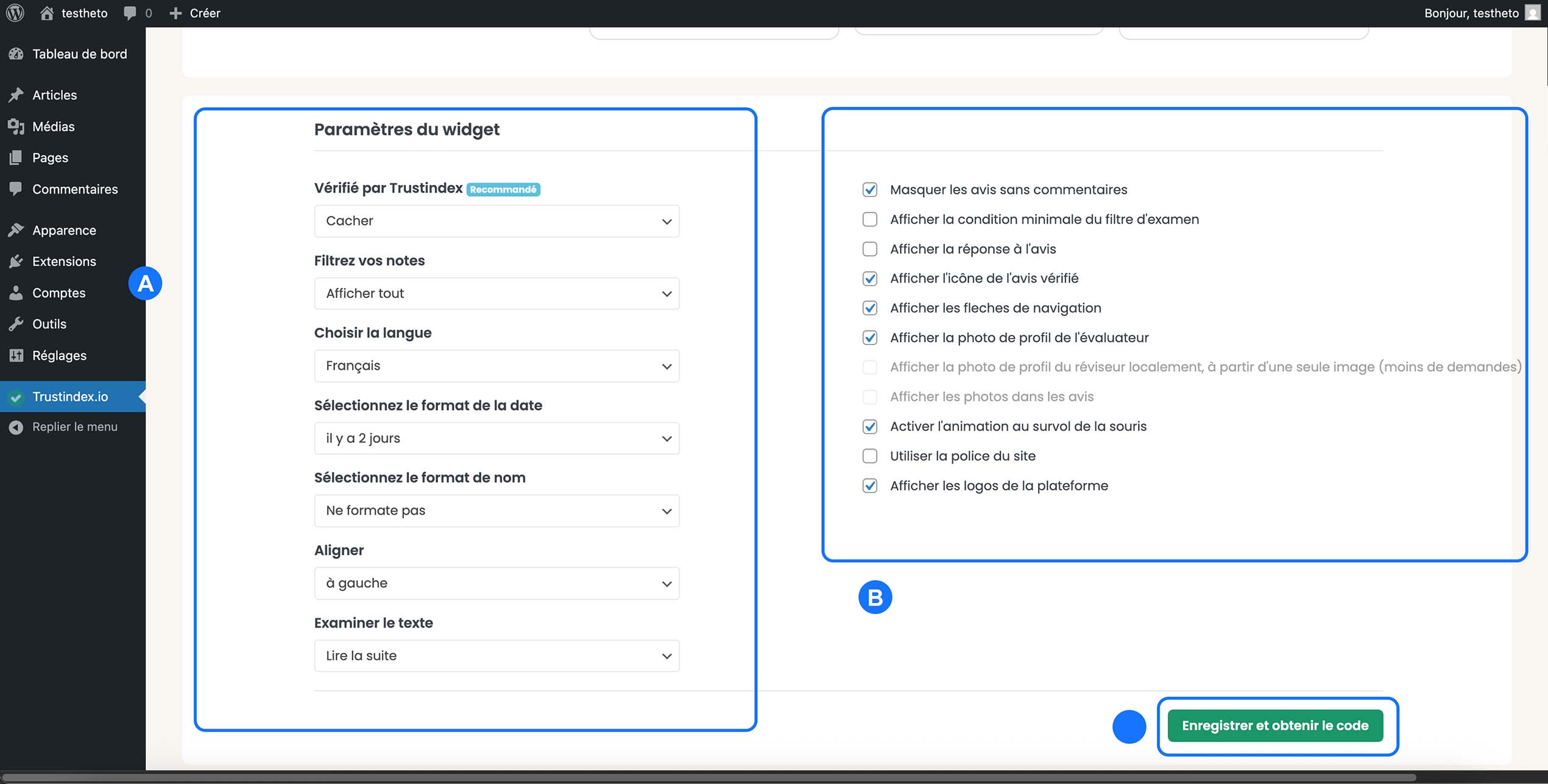Open the Pages menu in the sidebar

coord(50,158)
